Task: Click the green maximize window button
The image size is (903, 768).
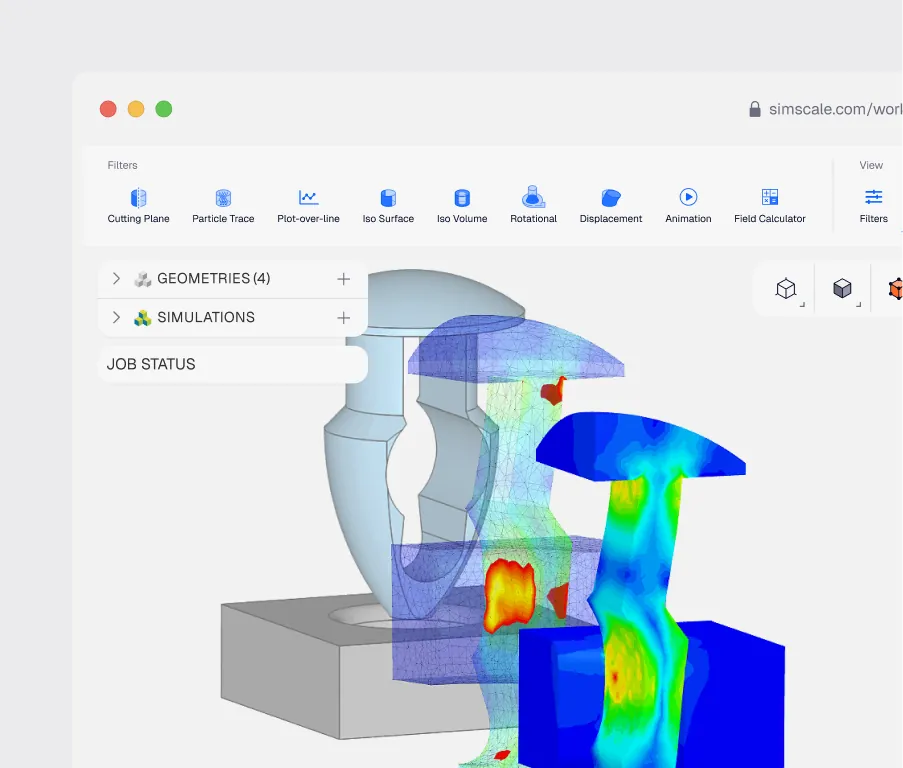Action: (164, 109)
